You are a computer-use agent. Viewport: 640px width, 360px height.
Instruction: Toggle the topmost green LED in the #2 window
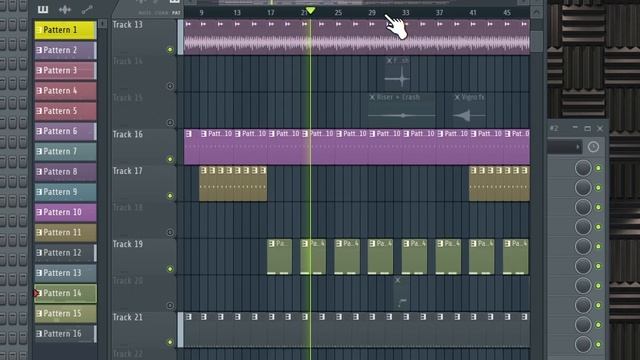(598, 168)
